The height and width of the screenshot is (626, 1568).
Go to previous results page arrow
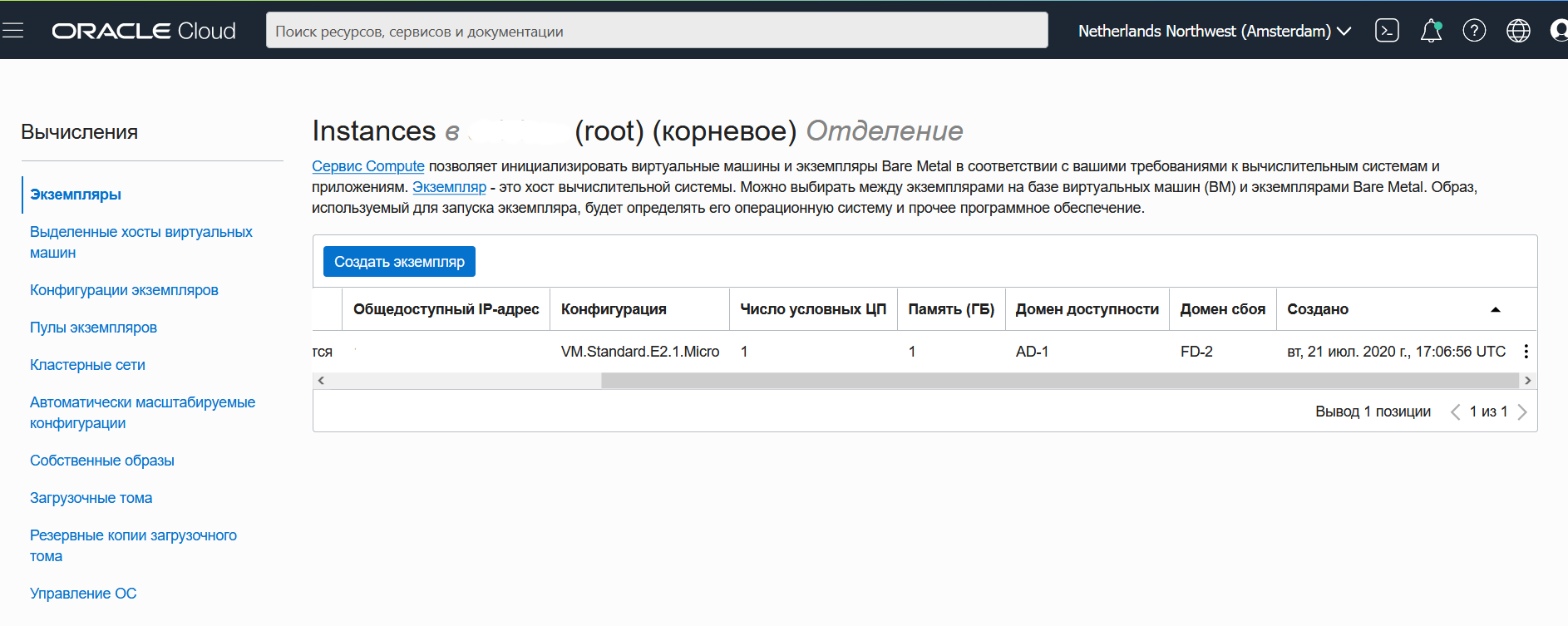click(x=1455, y=412)
